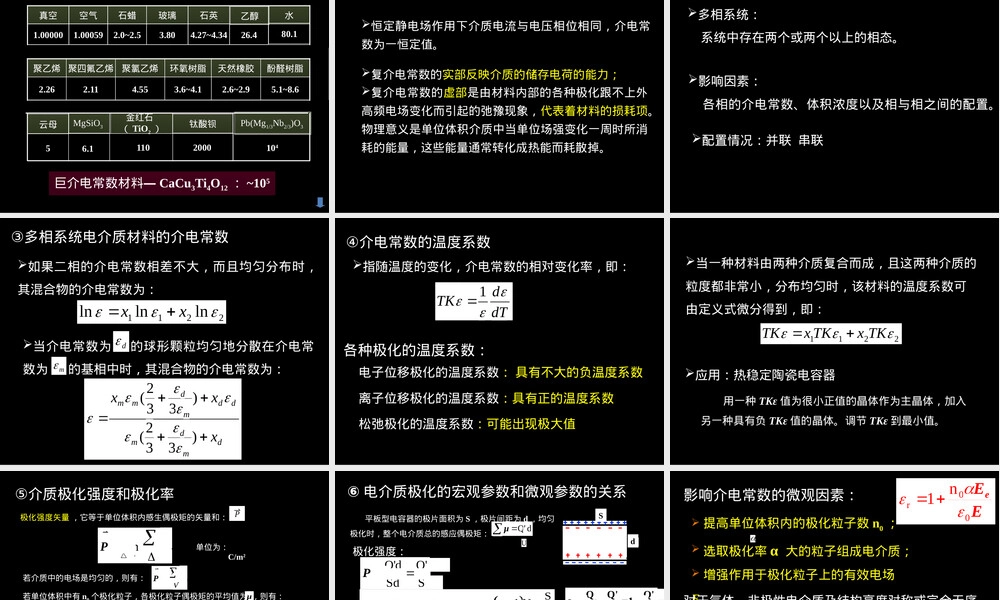Viewport: 1000px width, 600px height.
Task: Select the table cell labeled 石蜡
Action: coord(127,15)
